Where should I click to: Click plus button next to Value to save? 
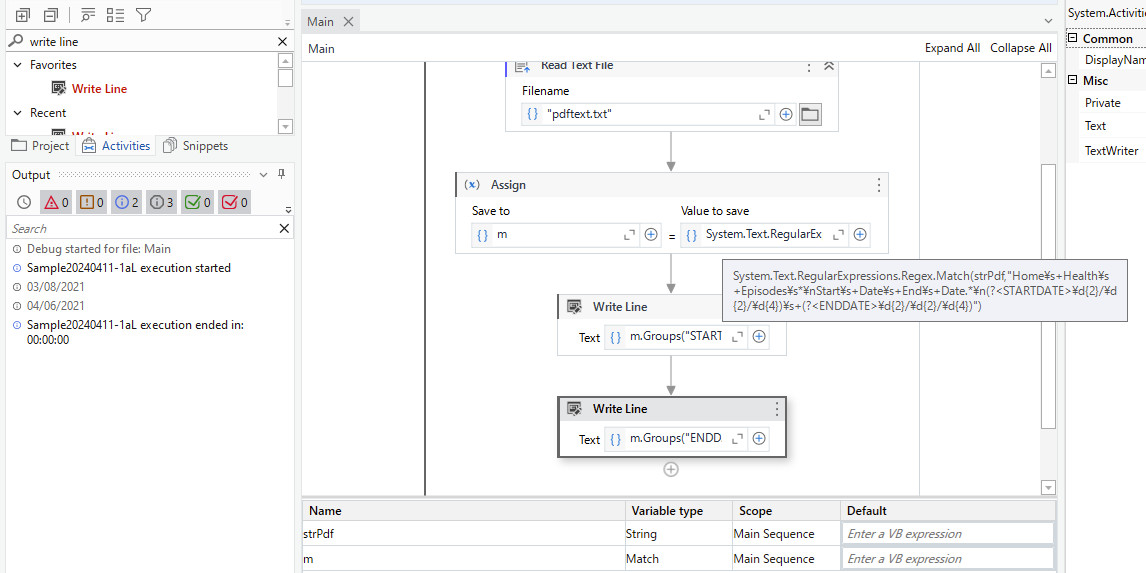click(860, 235)
